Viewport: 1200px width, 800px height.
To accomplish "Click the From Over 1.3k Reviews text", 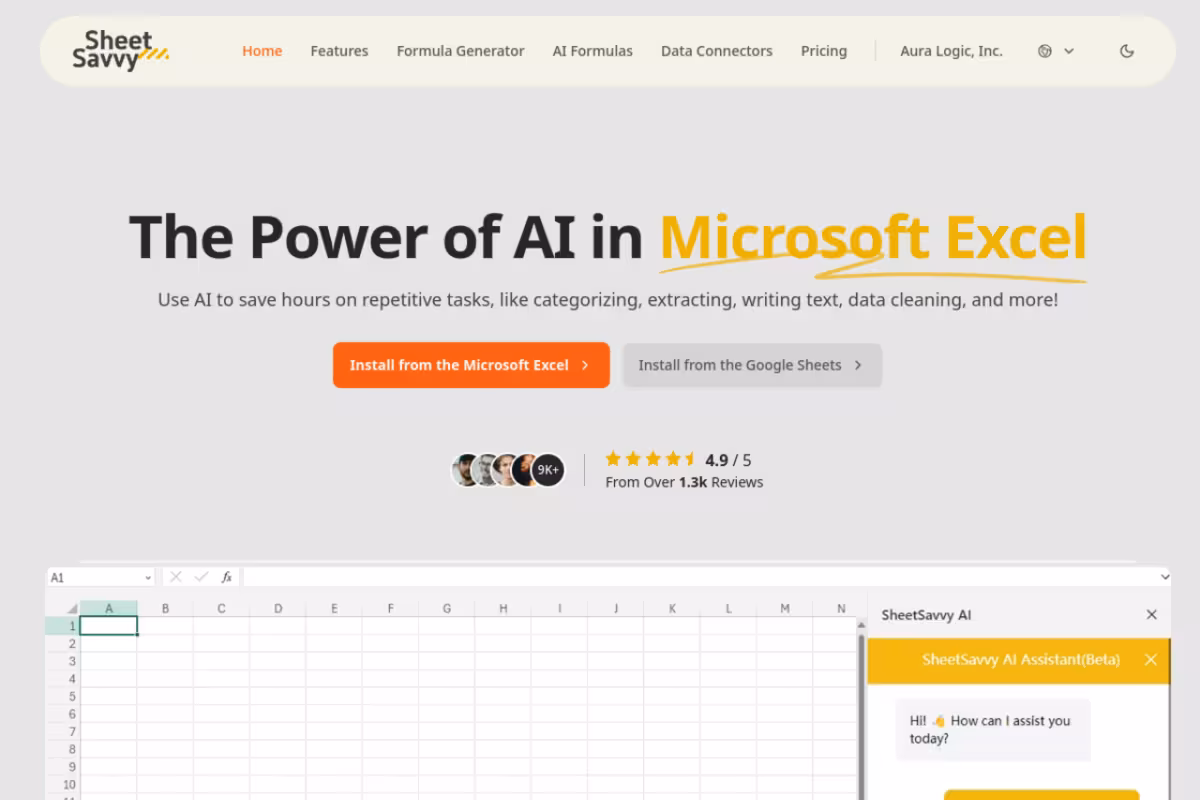I will (684, 482).
